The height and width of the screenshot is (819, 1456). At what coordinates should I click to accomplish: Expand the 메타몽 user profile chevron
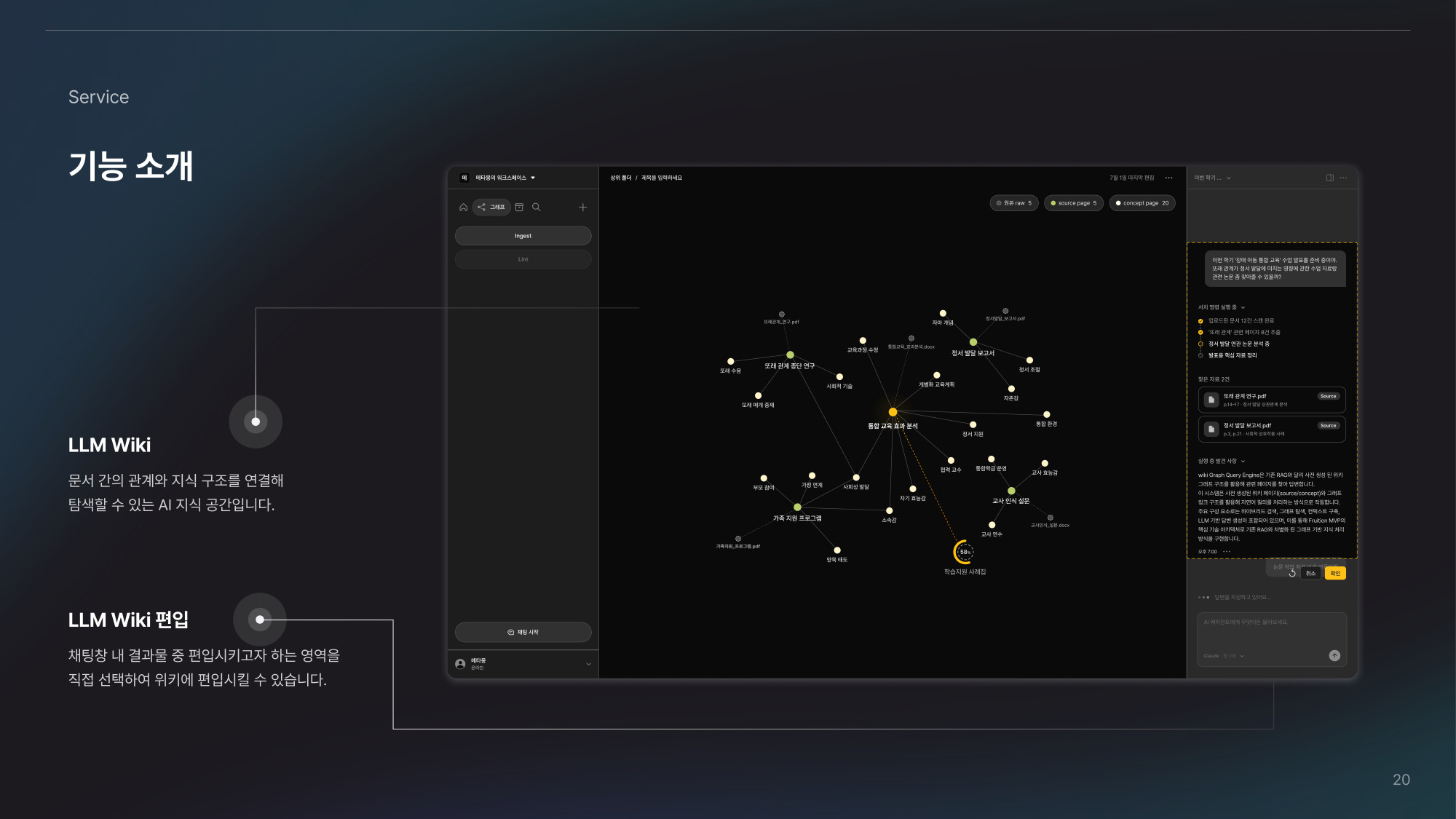coord(588,664)
